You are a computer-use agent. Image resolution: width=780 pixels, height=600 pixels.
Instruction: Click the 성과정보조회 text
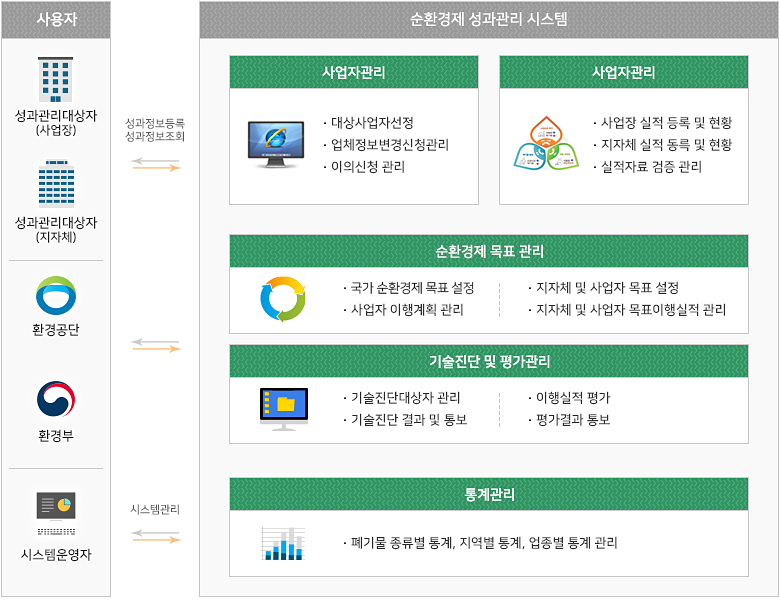[155, 136]
